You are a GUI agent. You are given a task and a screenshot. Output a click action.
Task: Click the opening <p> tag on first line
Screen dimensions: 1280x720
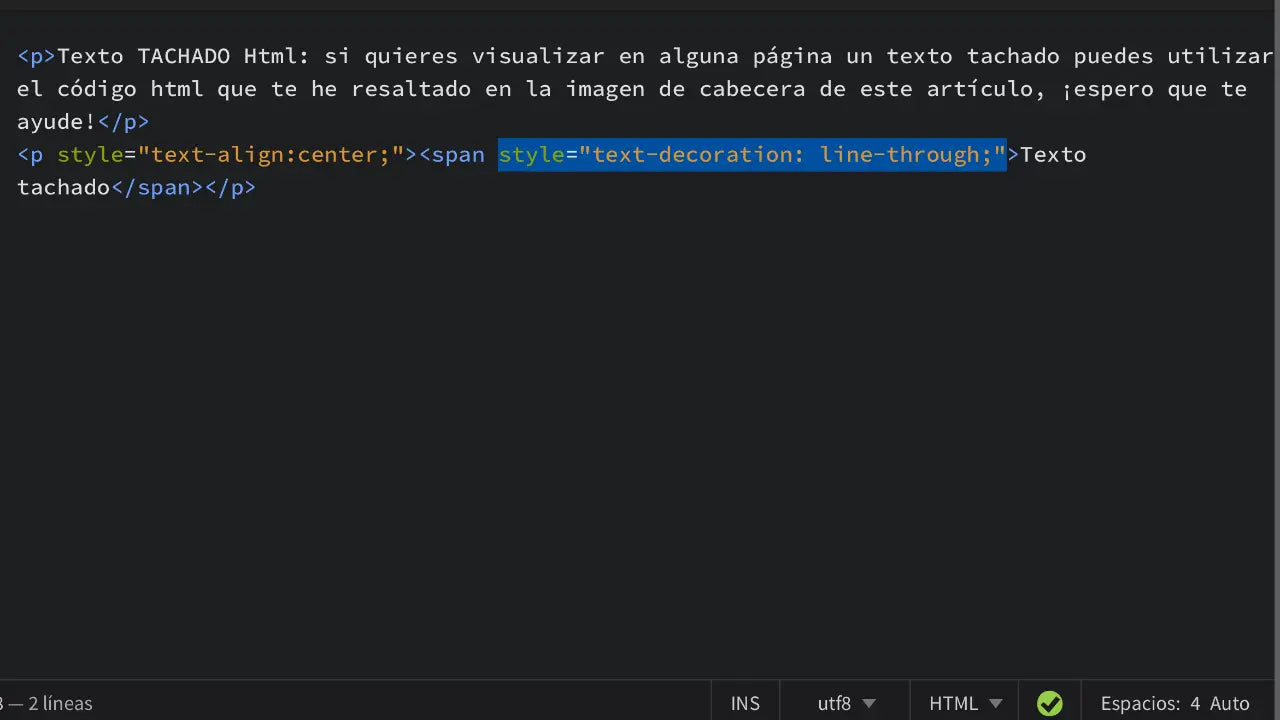35,56
